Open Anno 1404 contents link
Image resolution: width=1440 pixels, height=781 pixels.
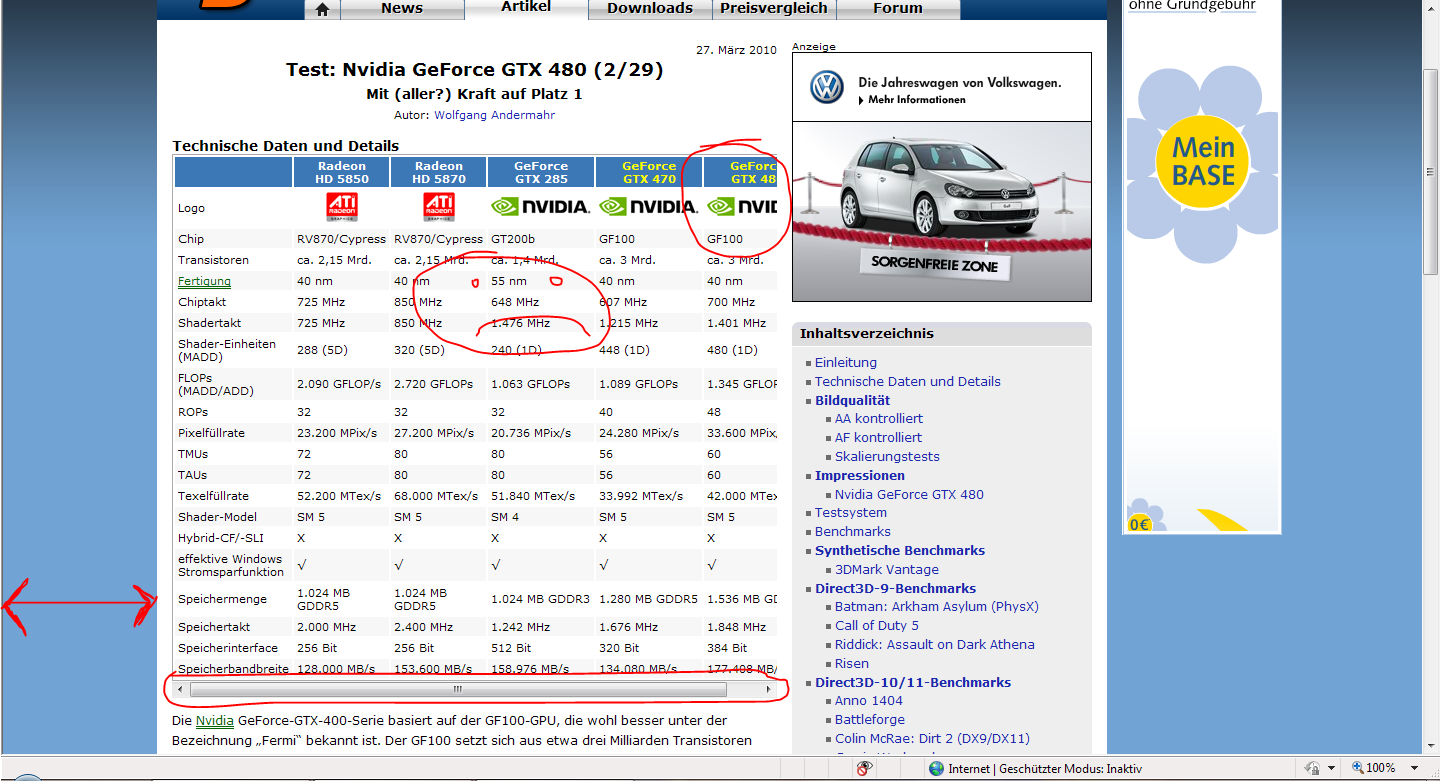point(869,701)
